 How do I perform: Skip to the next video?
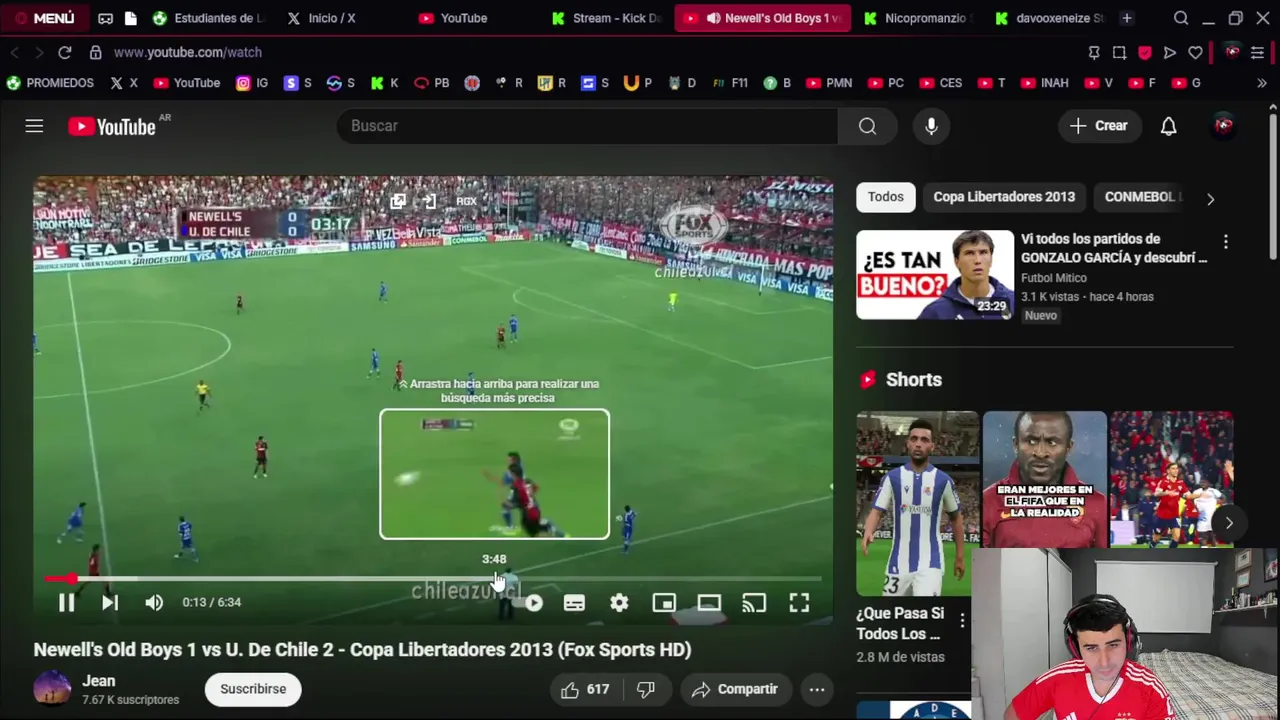110,602
